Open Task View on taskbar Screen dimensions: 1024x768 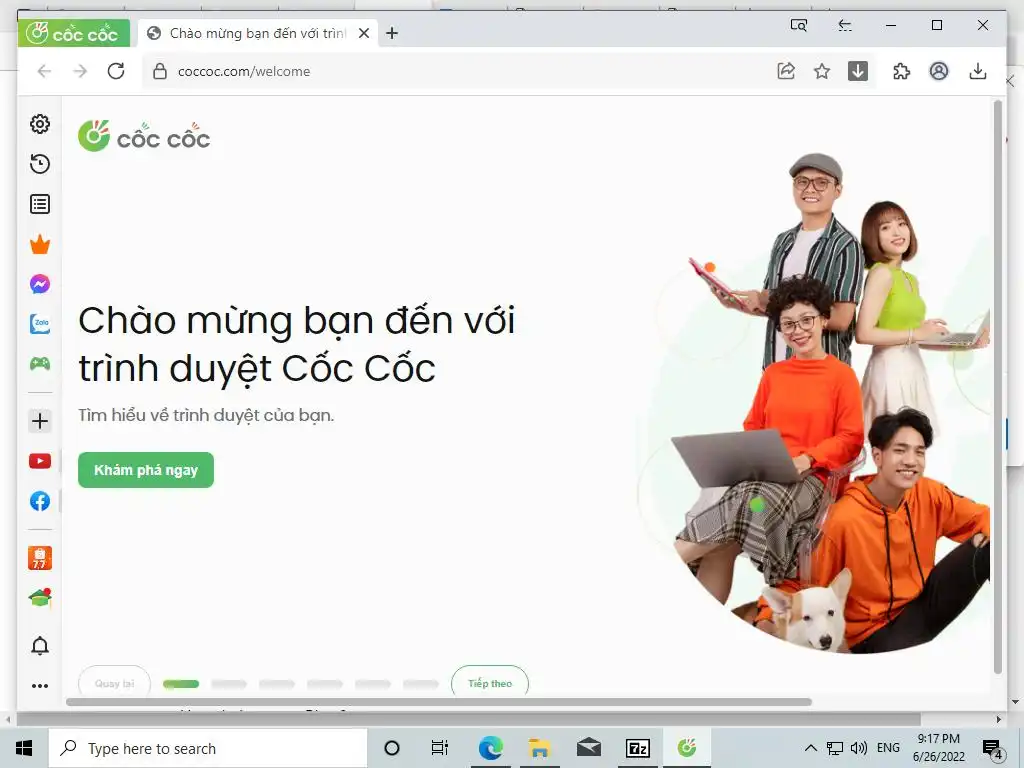[440, 748]
